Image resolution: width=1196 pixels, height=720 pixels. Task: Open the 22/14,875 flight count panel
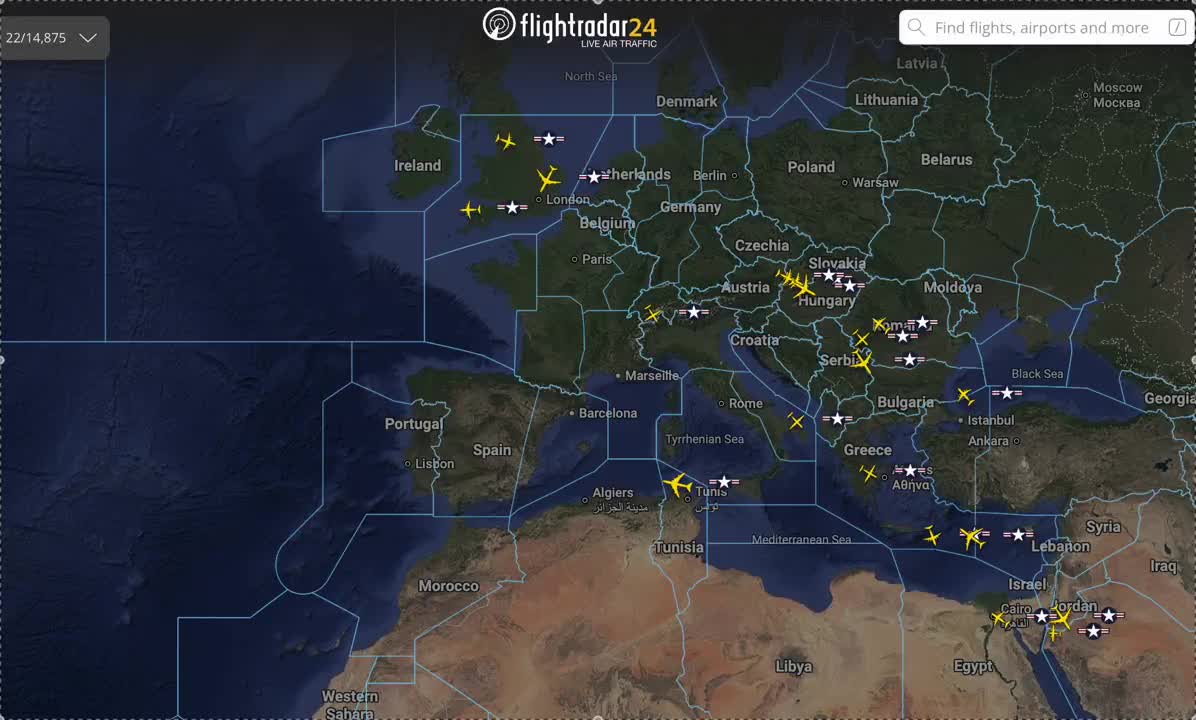[36, 38]
